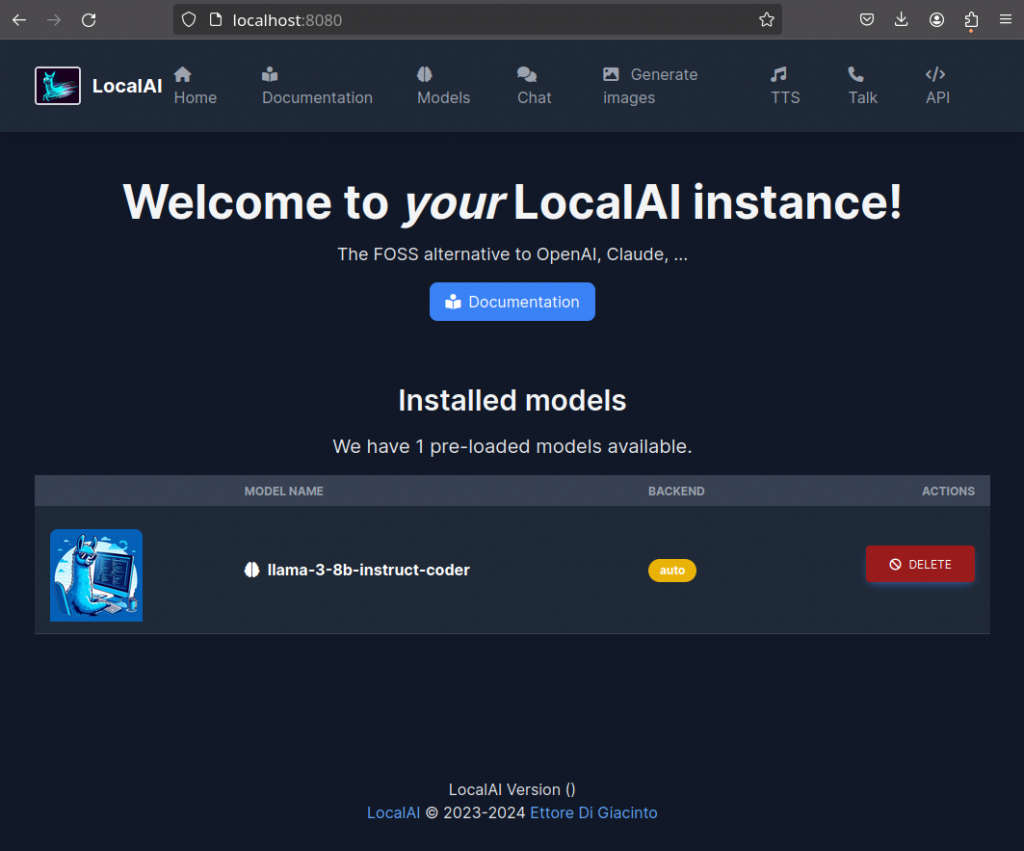Go to Generate images page
This screenshot has height=851, width=1024.
650,86
